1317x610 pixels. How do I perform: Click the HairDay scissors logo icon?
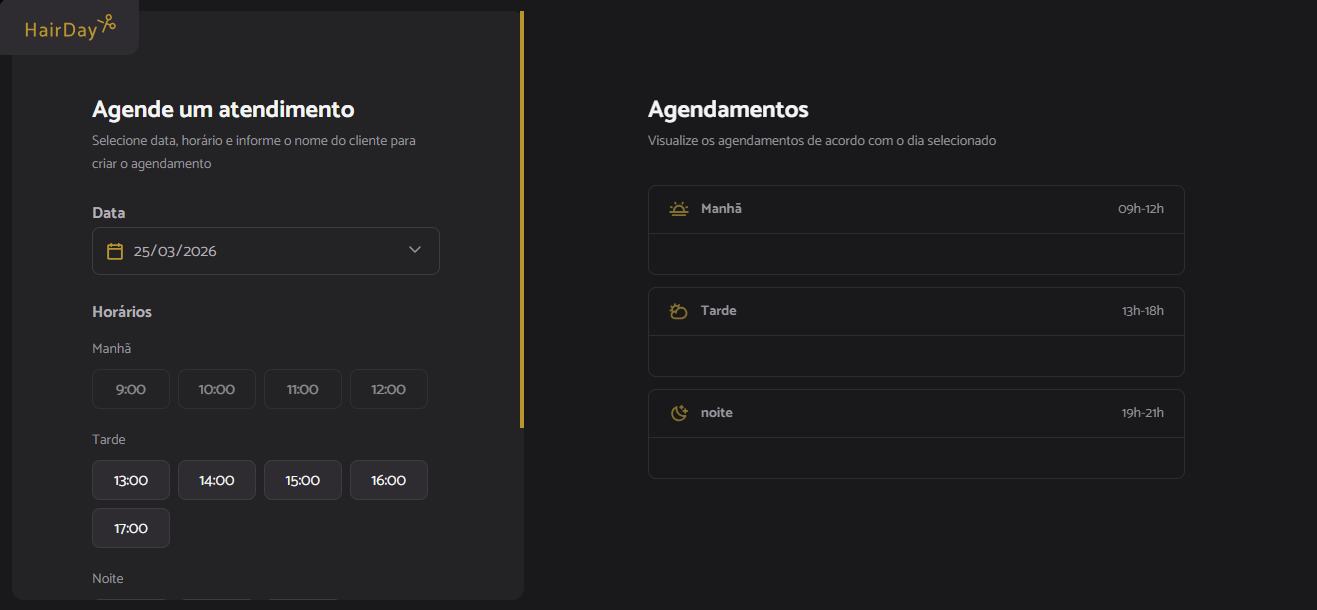click(108, 22)
